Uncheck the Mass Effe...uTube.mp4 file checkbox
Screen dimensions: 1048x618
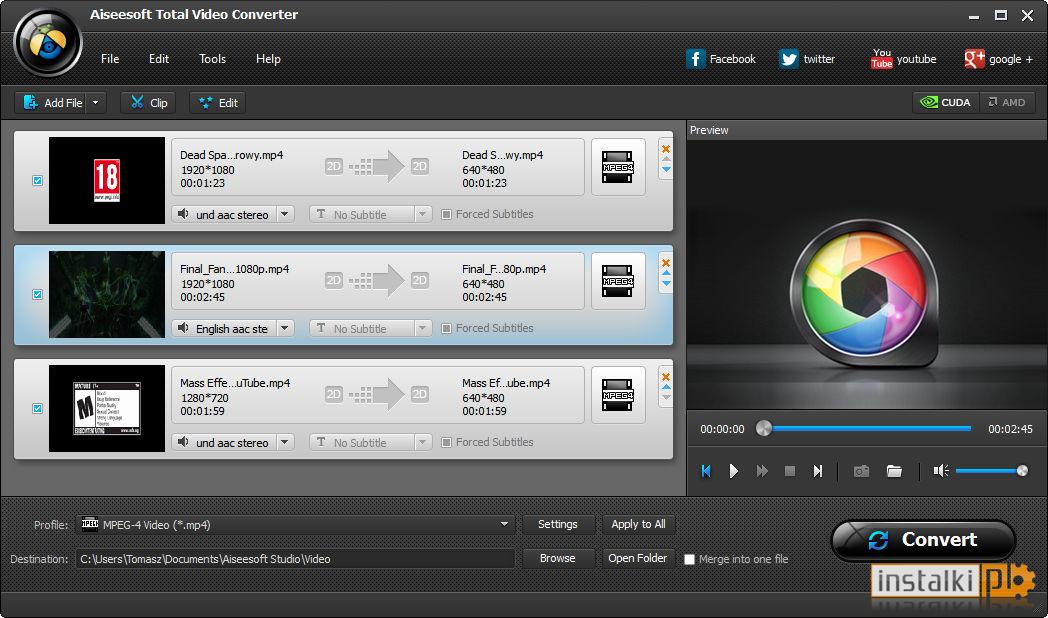(37, 408)
